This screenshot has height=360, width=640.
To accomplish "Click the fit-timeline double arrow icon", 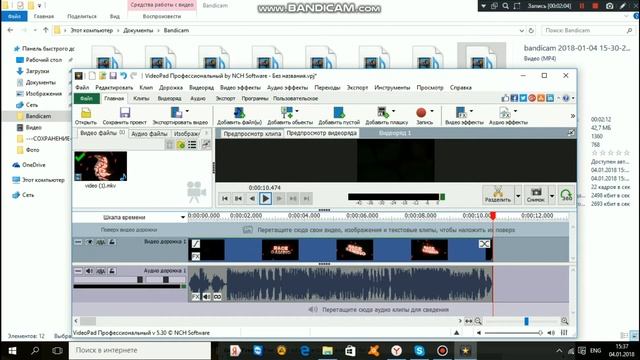I will coord(469,321).
